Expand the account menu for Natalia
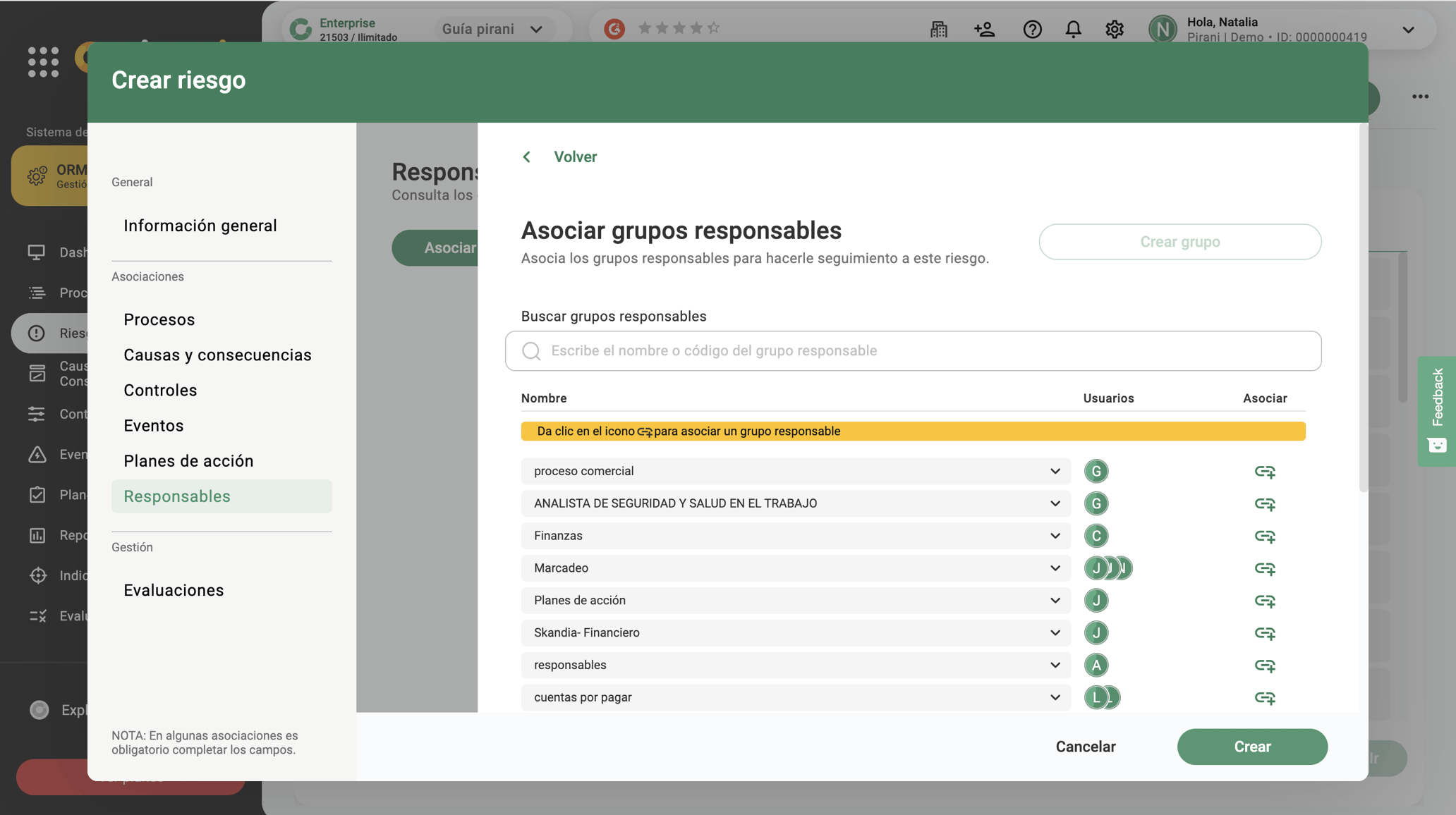The image size is (1456, 815). coord(1407,29)
